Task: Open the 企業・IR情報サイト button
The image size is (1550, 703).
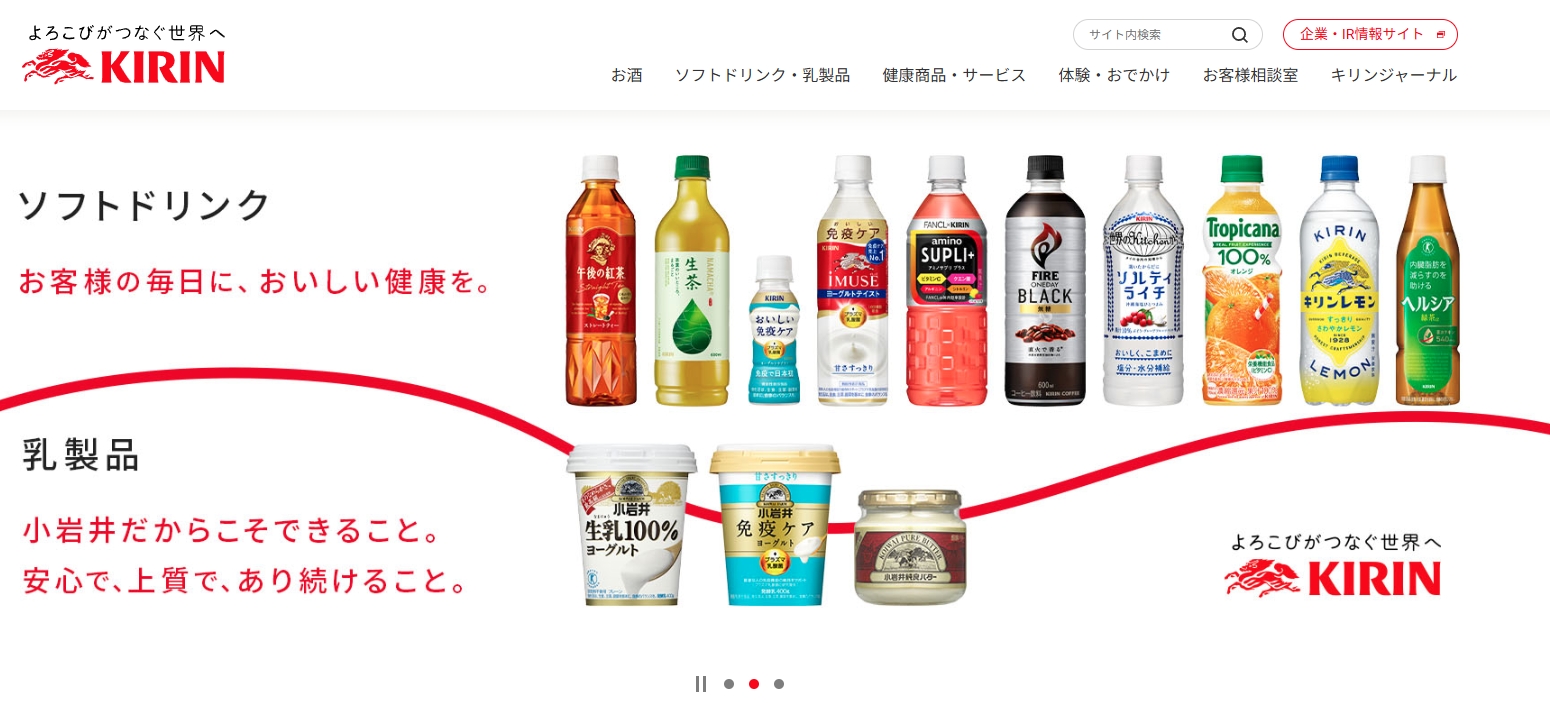Action: pyautogui.click(x=1370, y=35)
